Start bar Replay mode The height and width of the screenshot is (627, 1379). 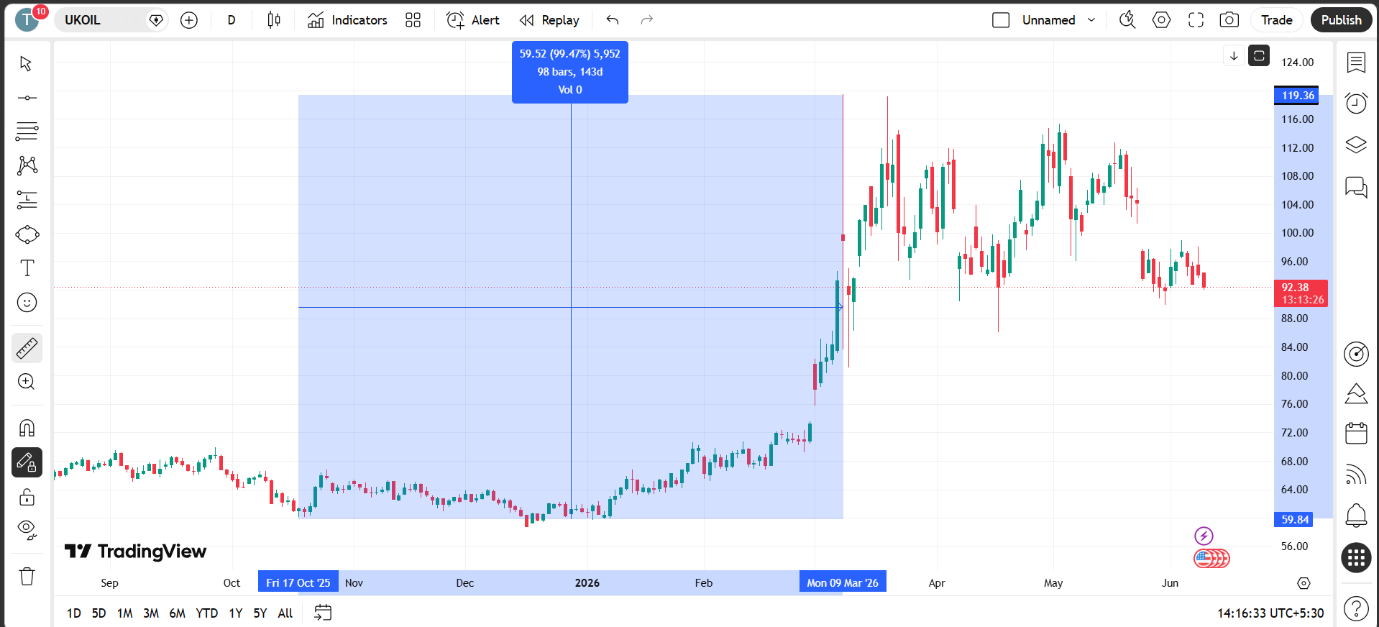(x=549, y=20)
